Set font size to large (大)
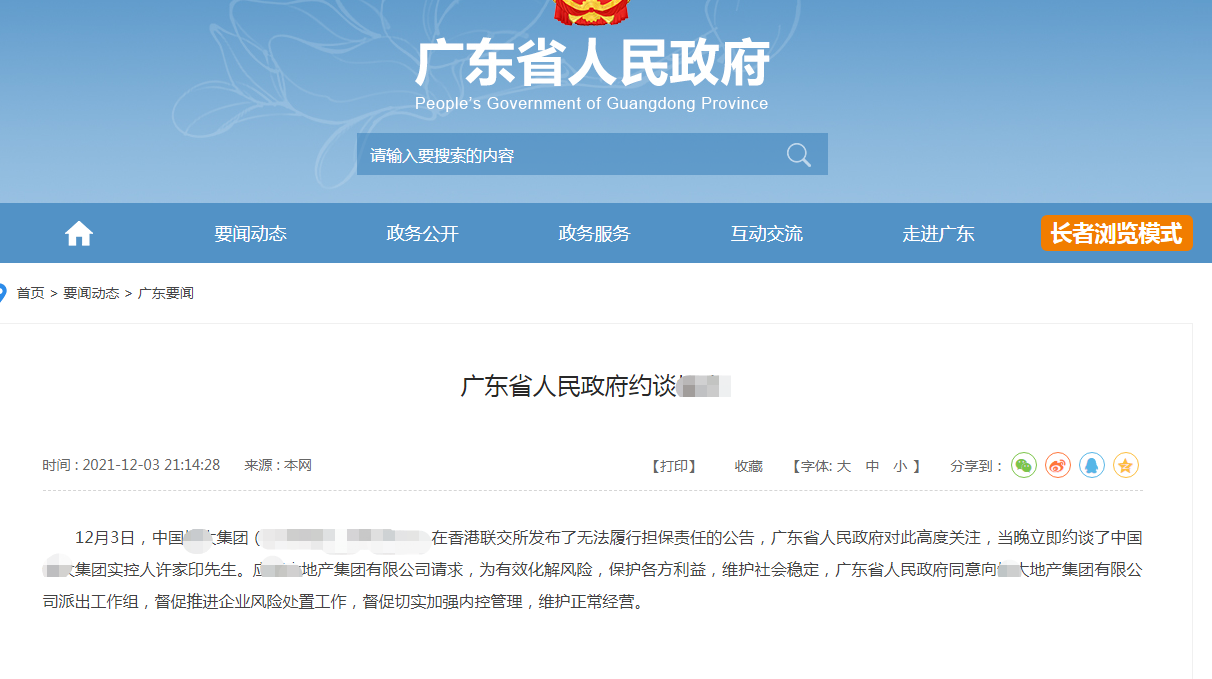 pyautogui.click(x=843, y=466)
